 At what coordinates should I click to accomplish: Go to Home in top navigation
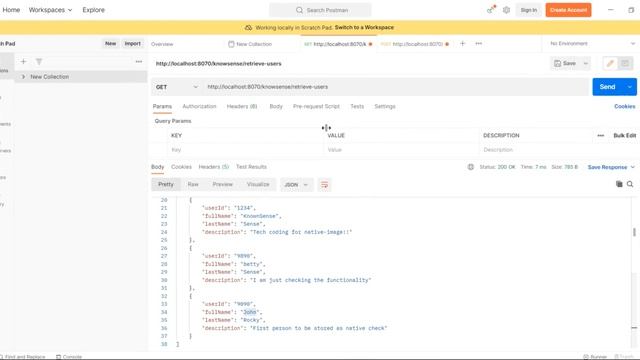tap(11, 10)
